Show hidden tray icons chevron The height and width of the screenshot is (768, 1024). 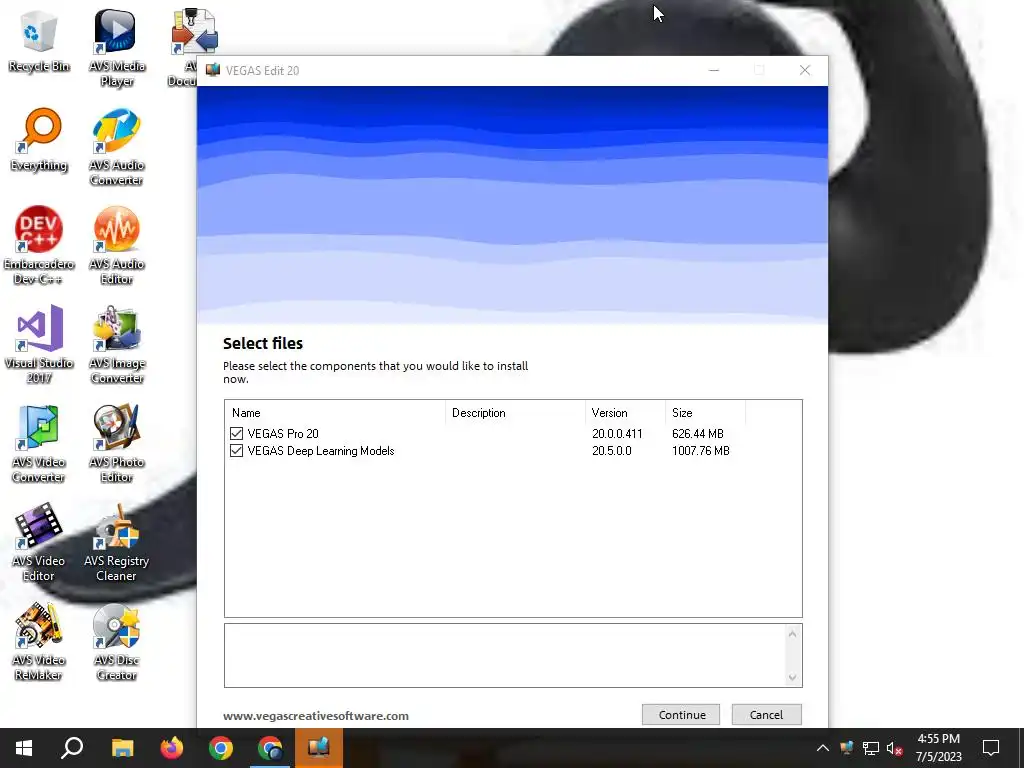823,748
